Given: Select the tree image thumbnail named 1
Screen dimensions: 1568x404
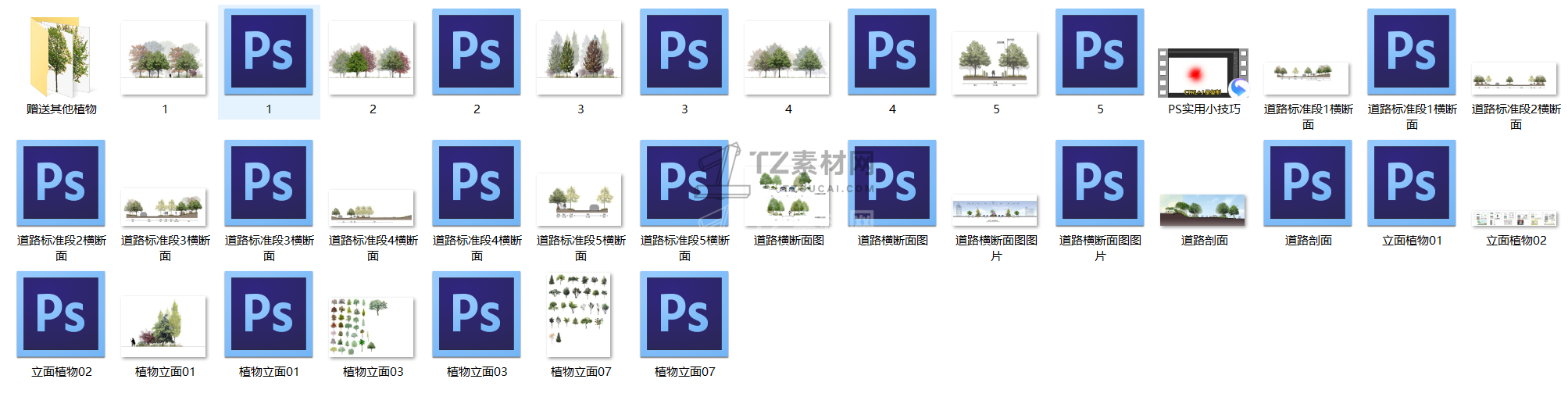Looking at the screenshot, I should pos(164,59).
